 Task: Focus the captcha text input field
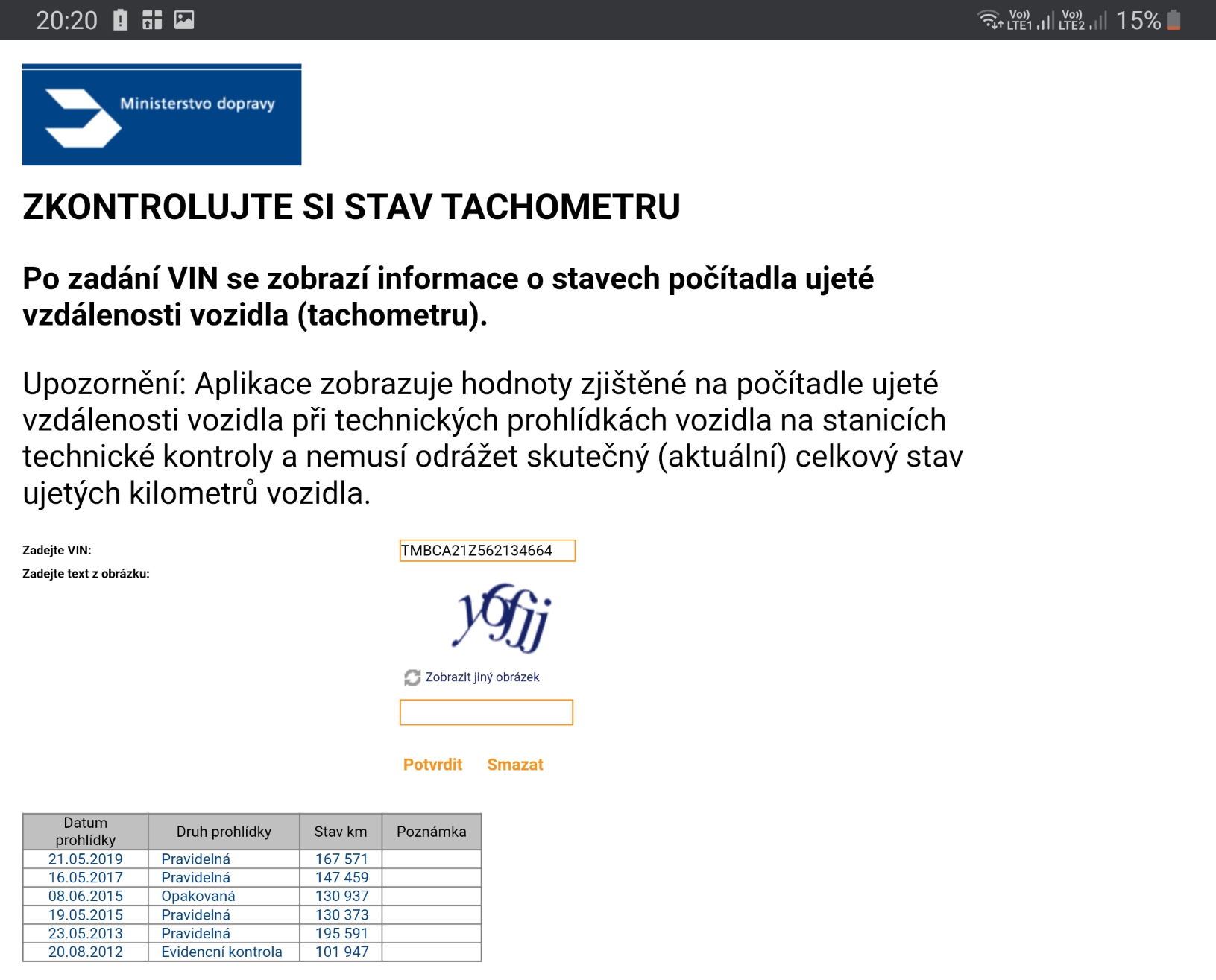pyautogui.click(x=486, y=712)
